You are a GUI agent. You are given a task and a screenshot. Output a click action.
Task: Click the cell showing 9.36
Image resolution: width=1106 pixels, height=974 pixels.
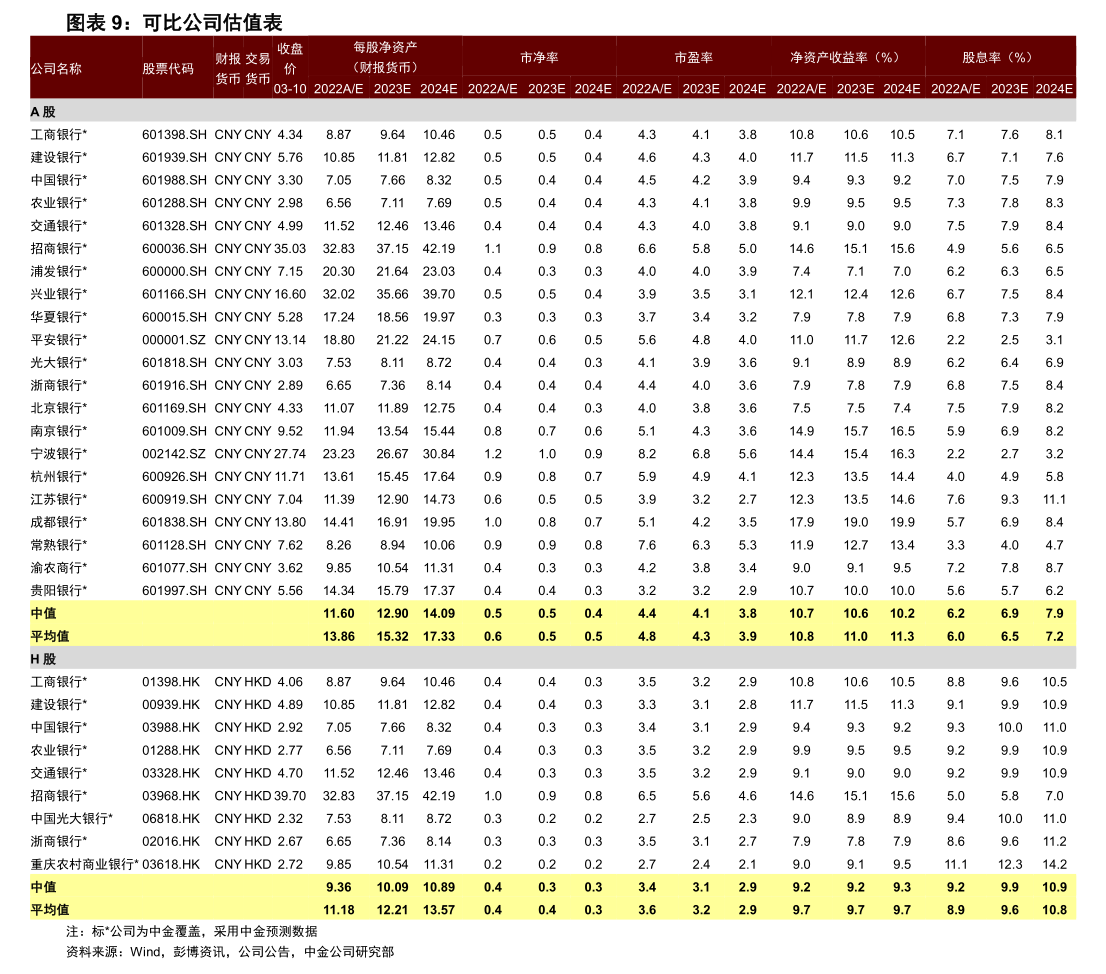pos(338,887)
